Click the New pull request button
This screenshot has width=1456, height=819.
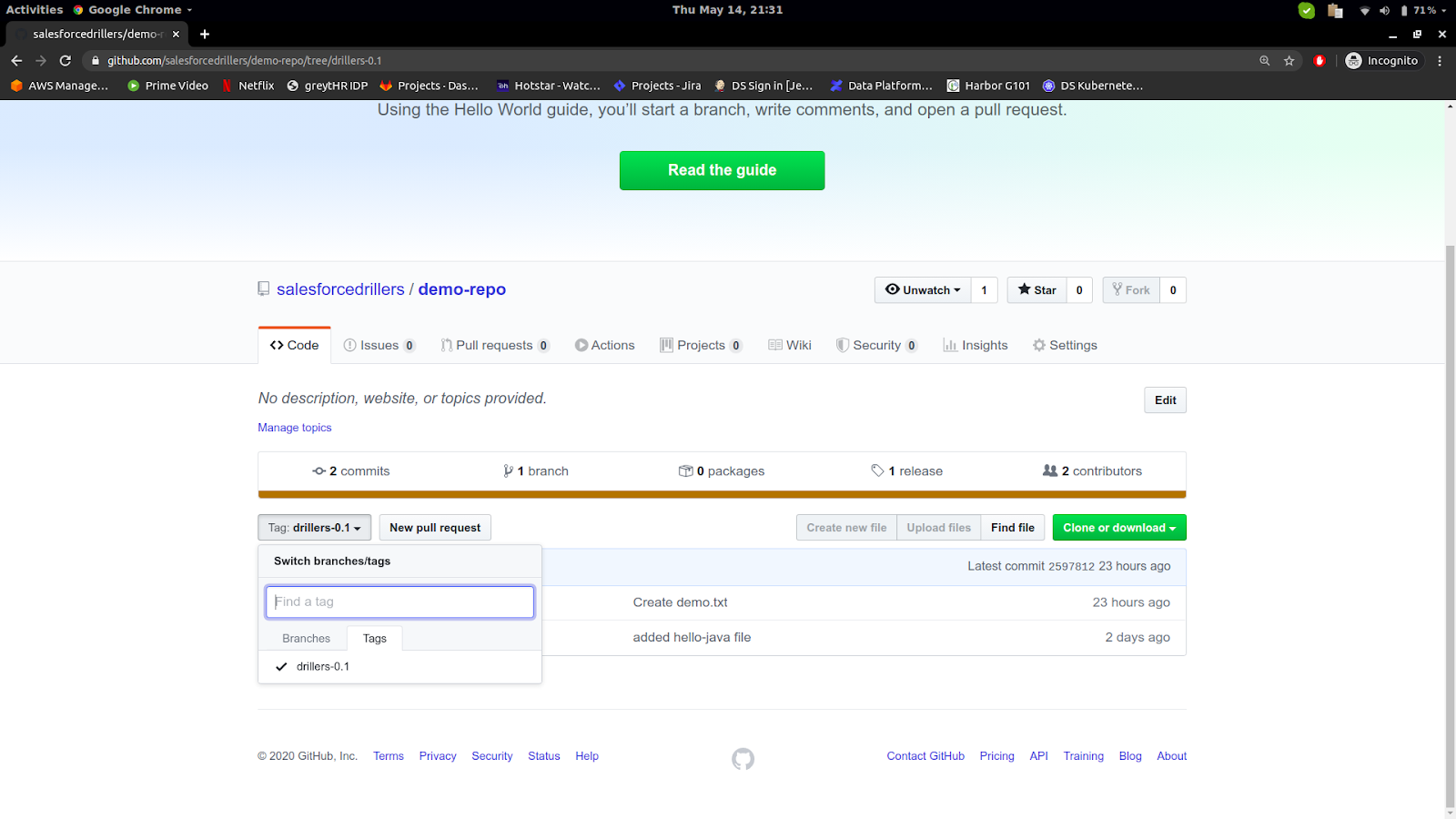435,528
